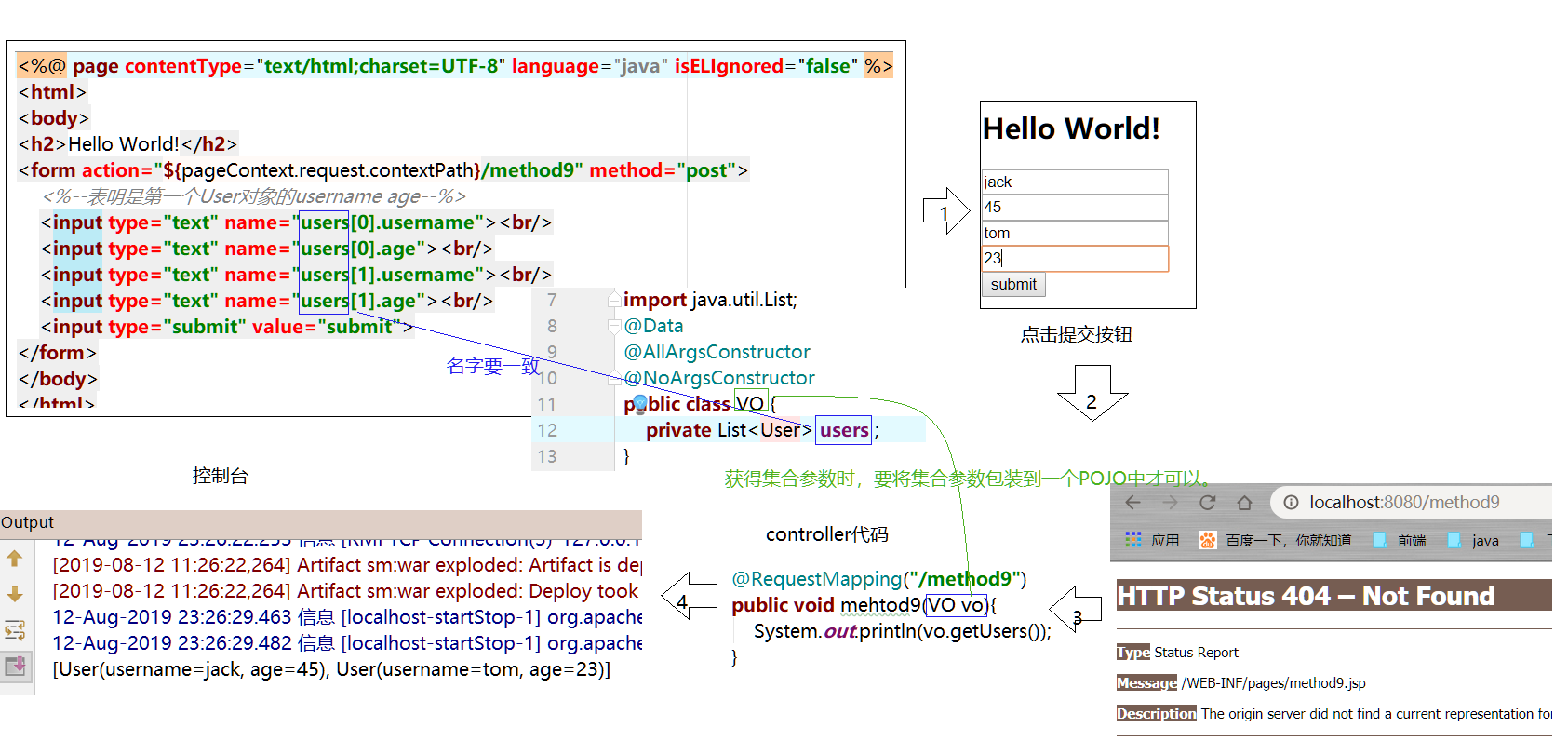
Task: Open the 应用 apps shortcut label
Action: click(x=1165, y=541)
